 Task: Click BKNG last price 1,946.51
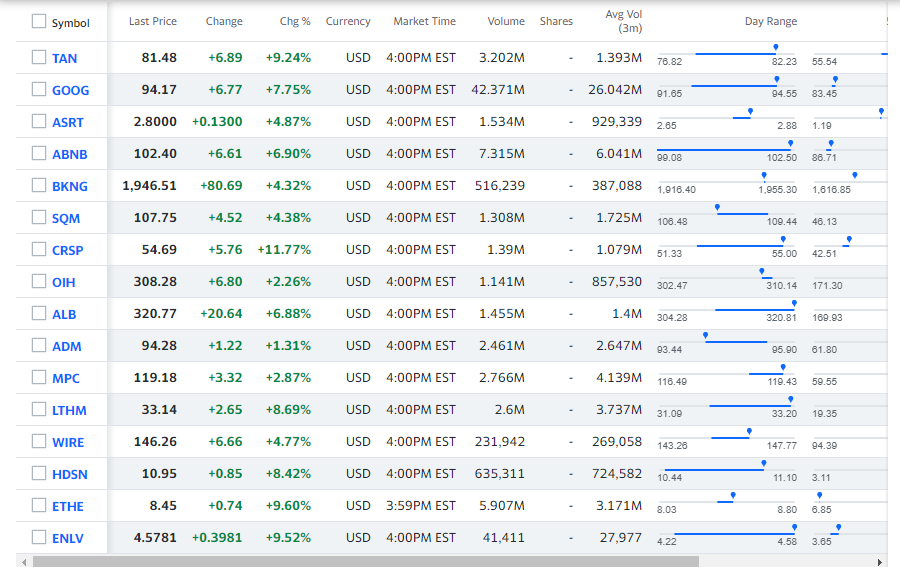click(x=149, y=185)
